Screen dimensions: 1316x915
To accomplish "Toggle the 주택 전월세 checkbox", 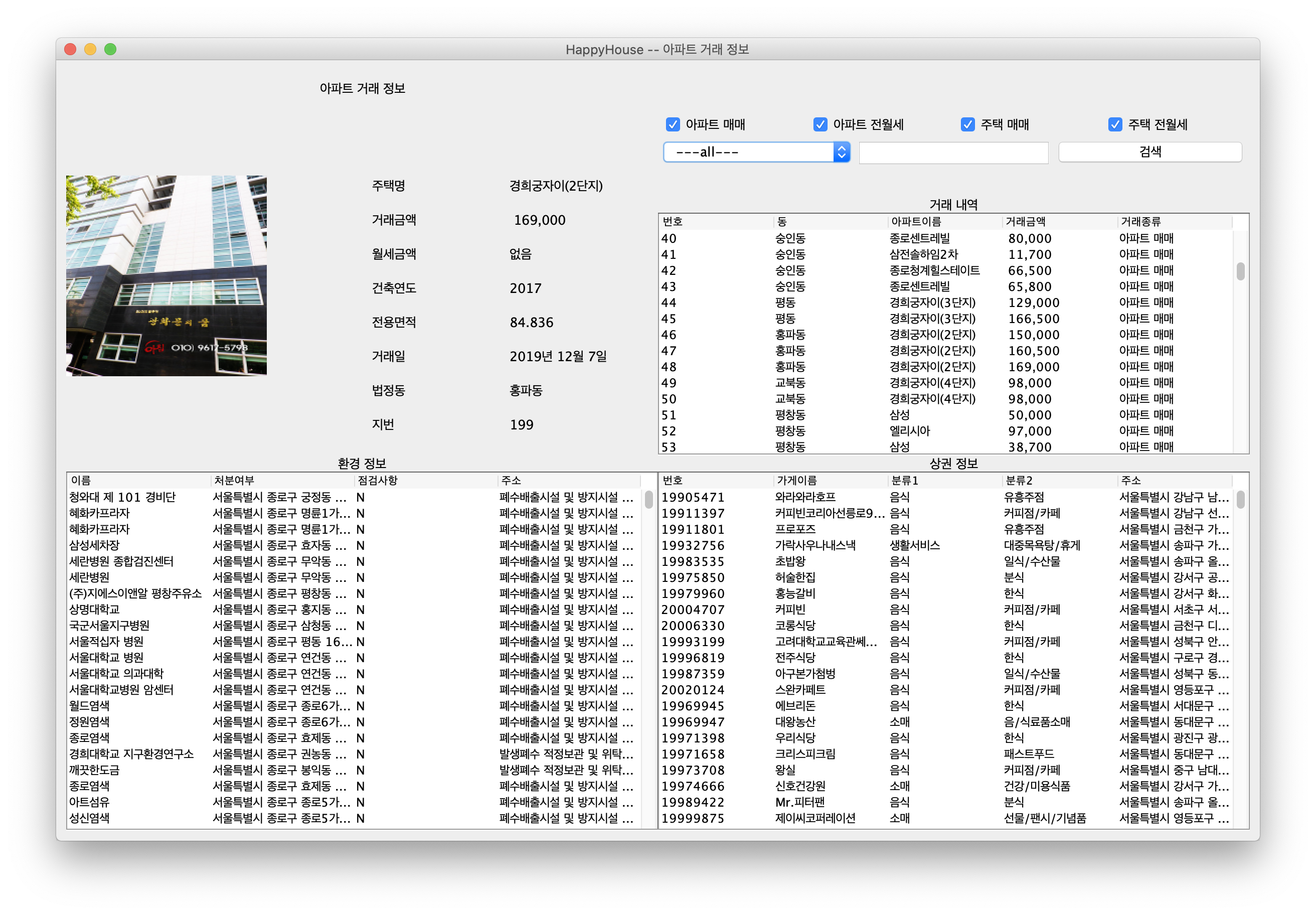I will pos(1115,124).
